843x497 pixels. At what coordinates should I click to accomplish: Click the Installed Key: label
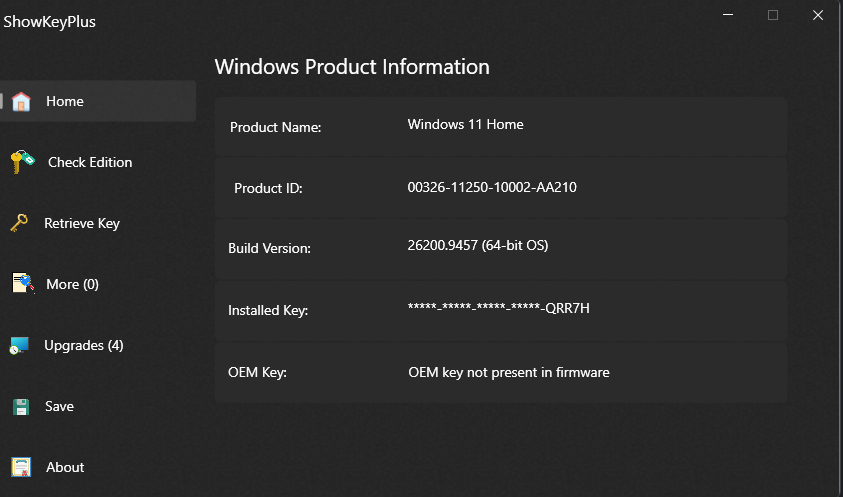pos(268,310)
